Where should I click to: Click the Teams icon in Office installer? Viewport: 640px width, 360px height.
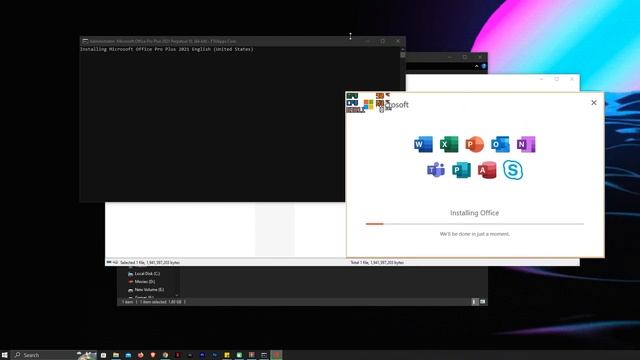click(436, 170)
